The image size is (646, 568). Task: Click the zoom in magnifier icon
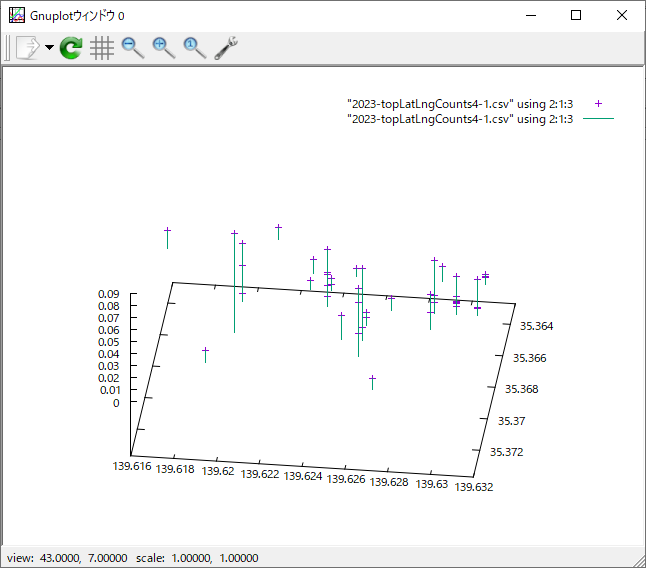[x=163, y=48]
